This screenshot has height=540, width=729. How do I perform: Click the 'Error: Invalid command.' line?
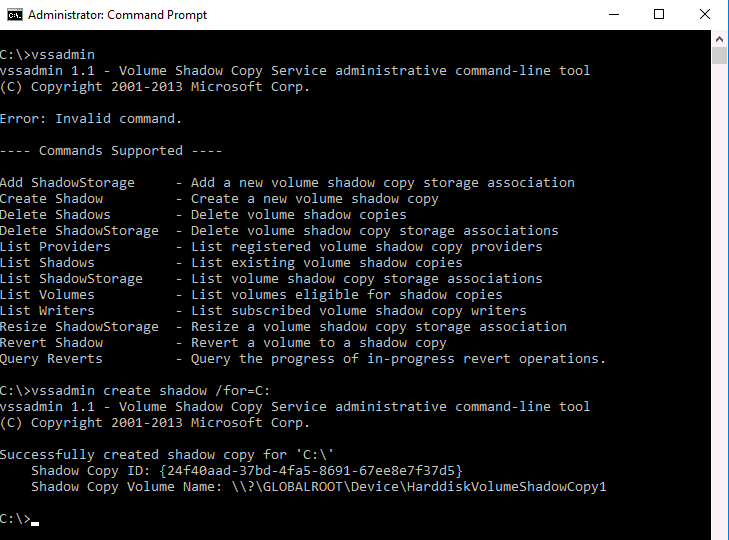pyautogui.click(x=91, y=119)
